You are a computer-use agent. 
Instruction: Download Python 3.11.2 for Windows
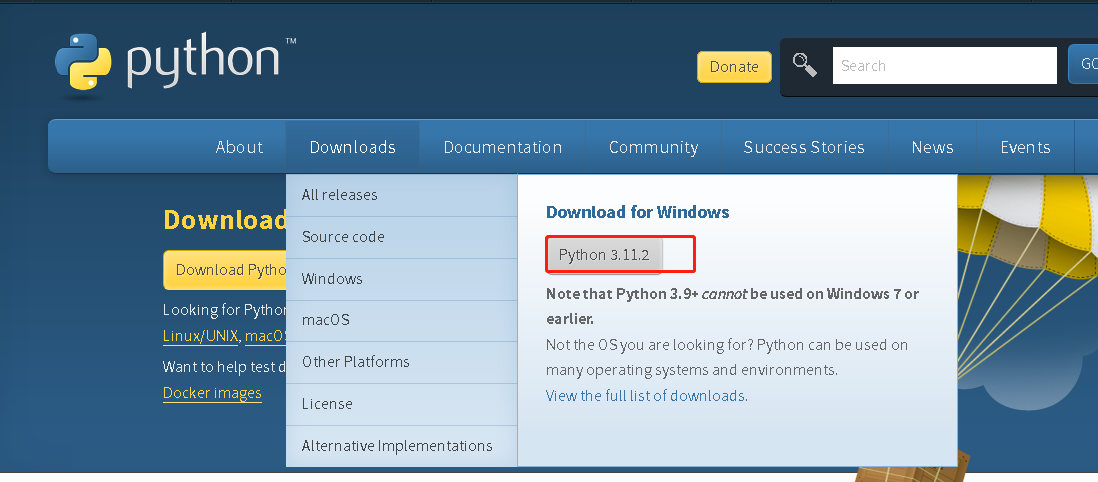click(x=604, y=255)
